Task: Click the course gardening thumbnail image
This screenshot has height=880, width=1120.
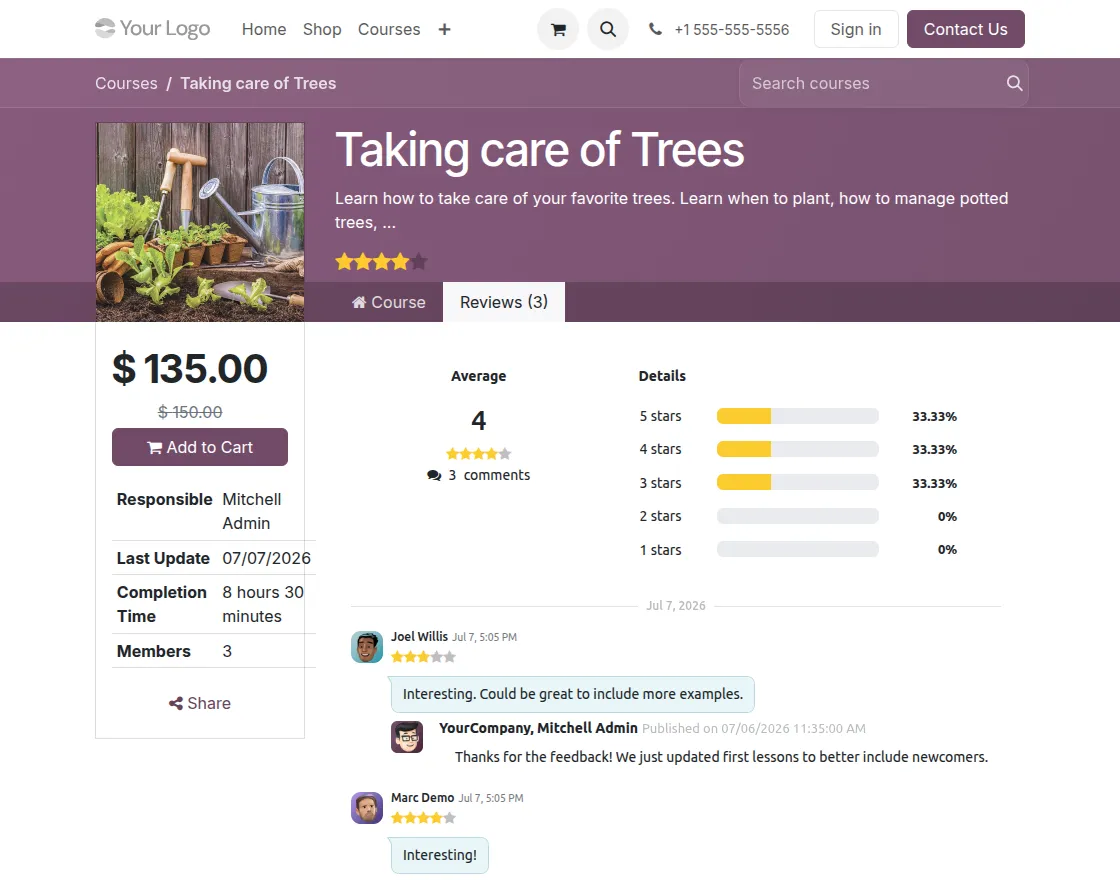Action: tap(200, 222)
